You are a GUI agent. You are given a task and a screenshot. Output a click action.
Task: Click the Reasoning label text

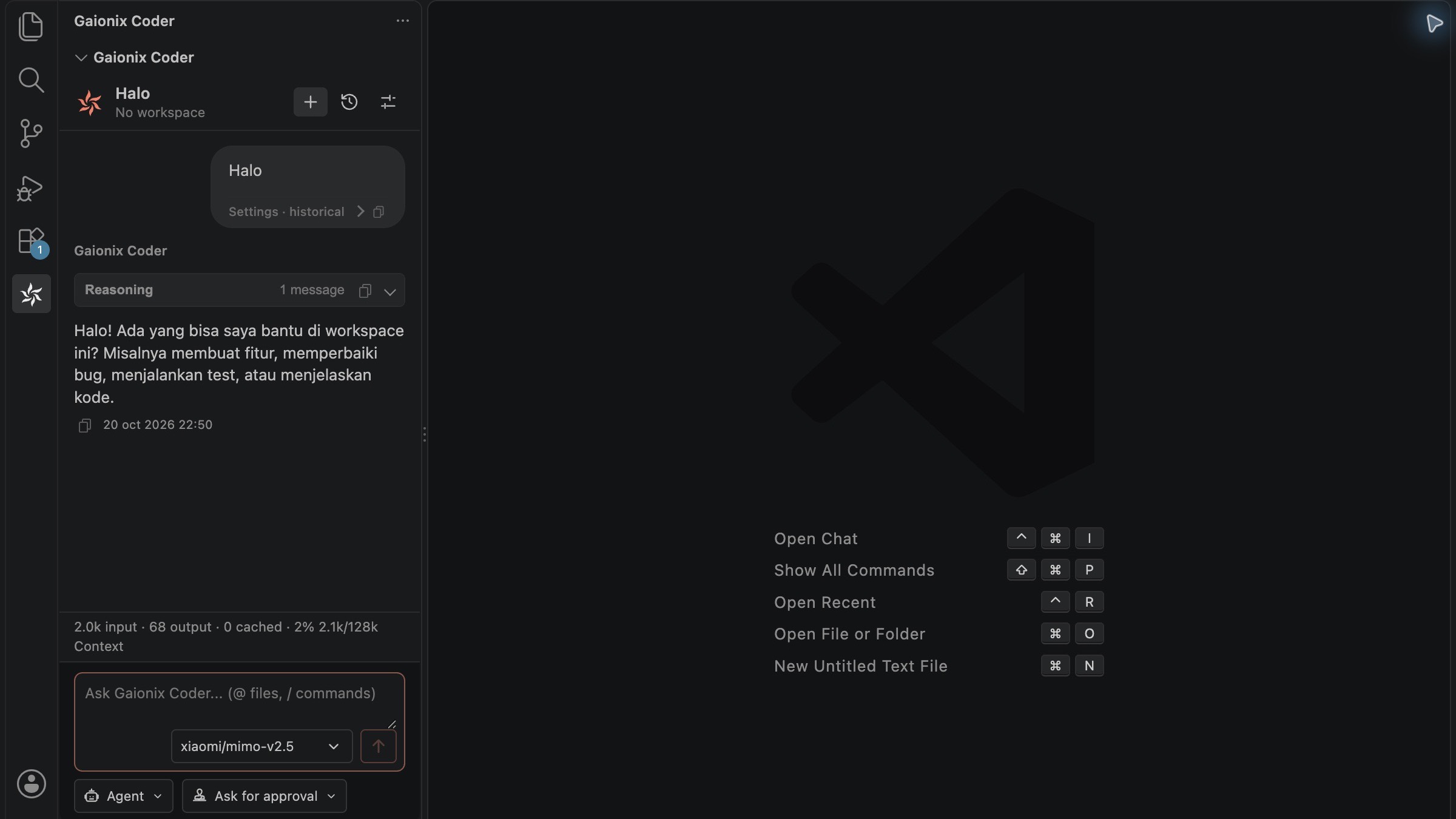pyautogui.click(x=119, y=290)
